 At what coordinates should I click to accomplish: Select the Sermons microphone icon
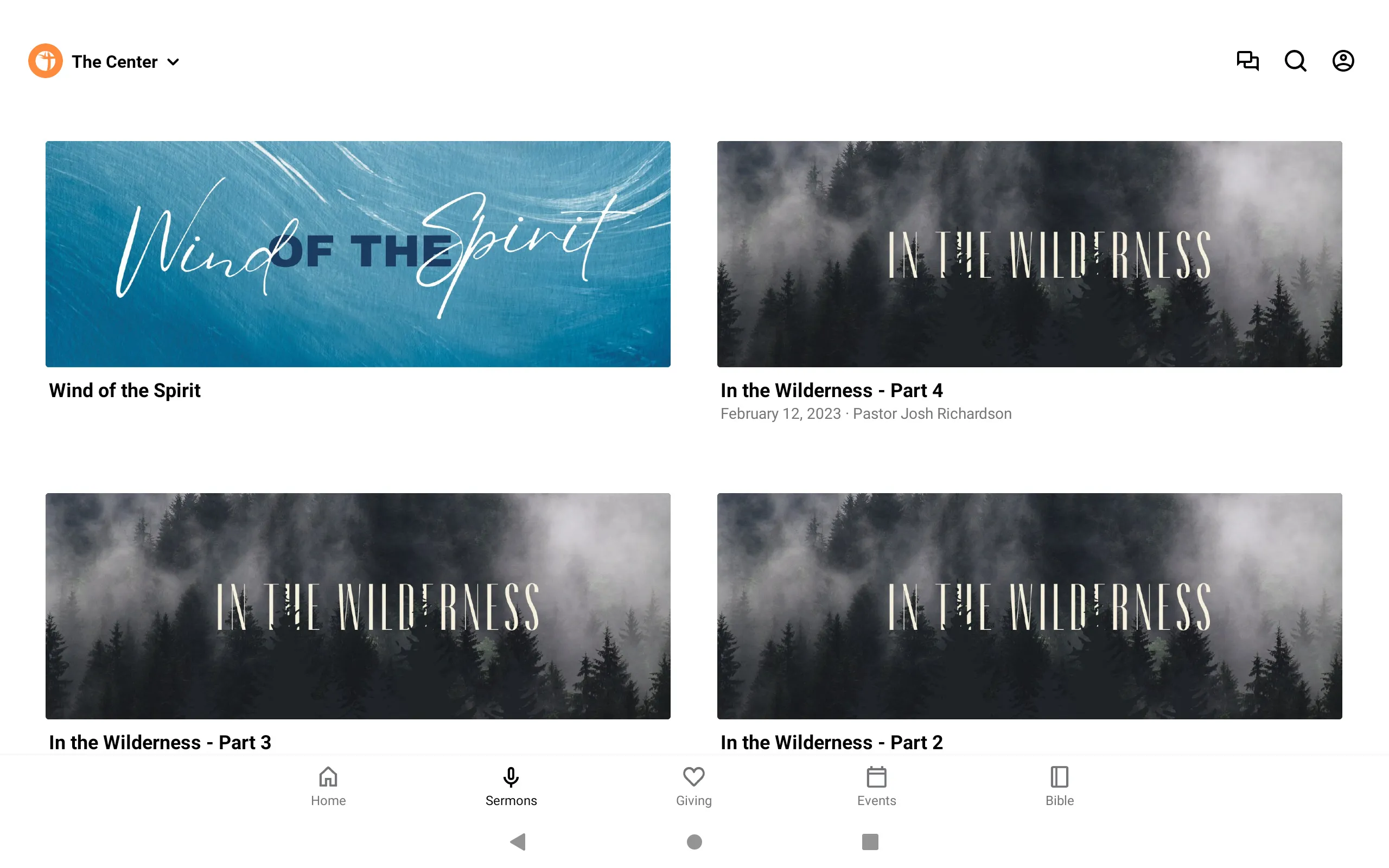(x=510, y=777)
